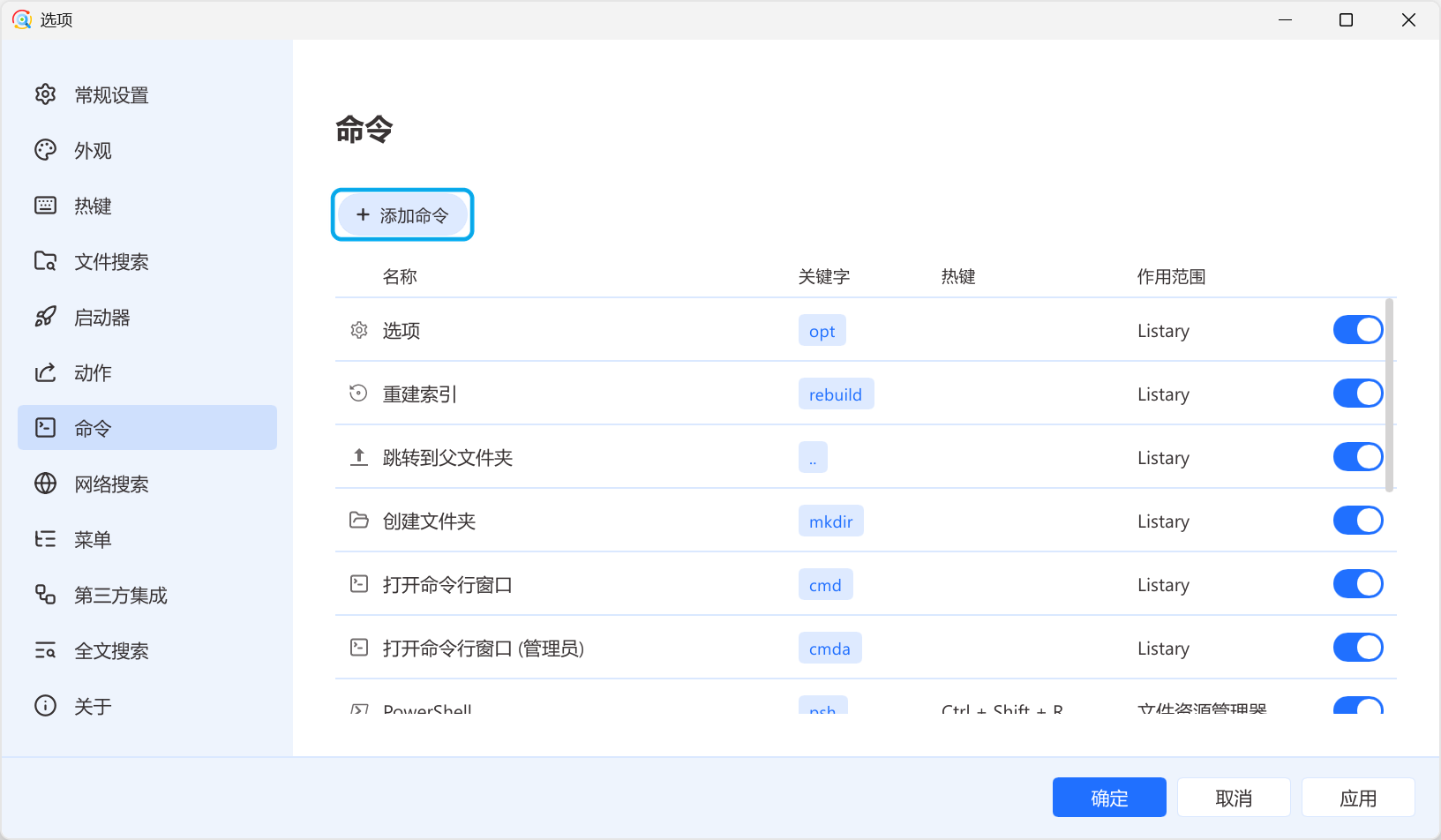Go to the 启动器 section
The height and width of the screenshot is (840, 1441).
(147, 317)
